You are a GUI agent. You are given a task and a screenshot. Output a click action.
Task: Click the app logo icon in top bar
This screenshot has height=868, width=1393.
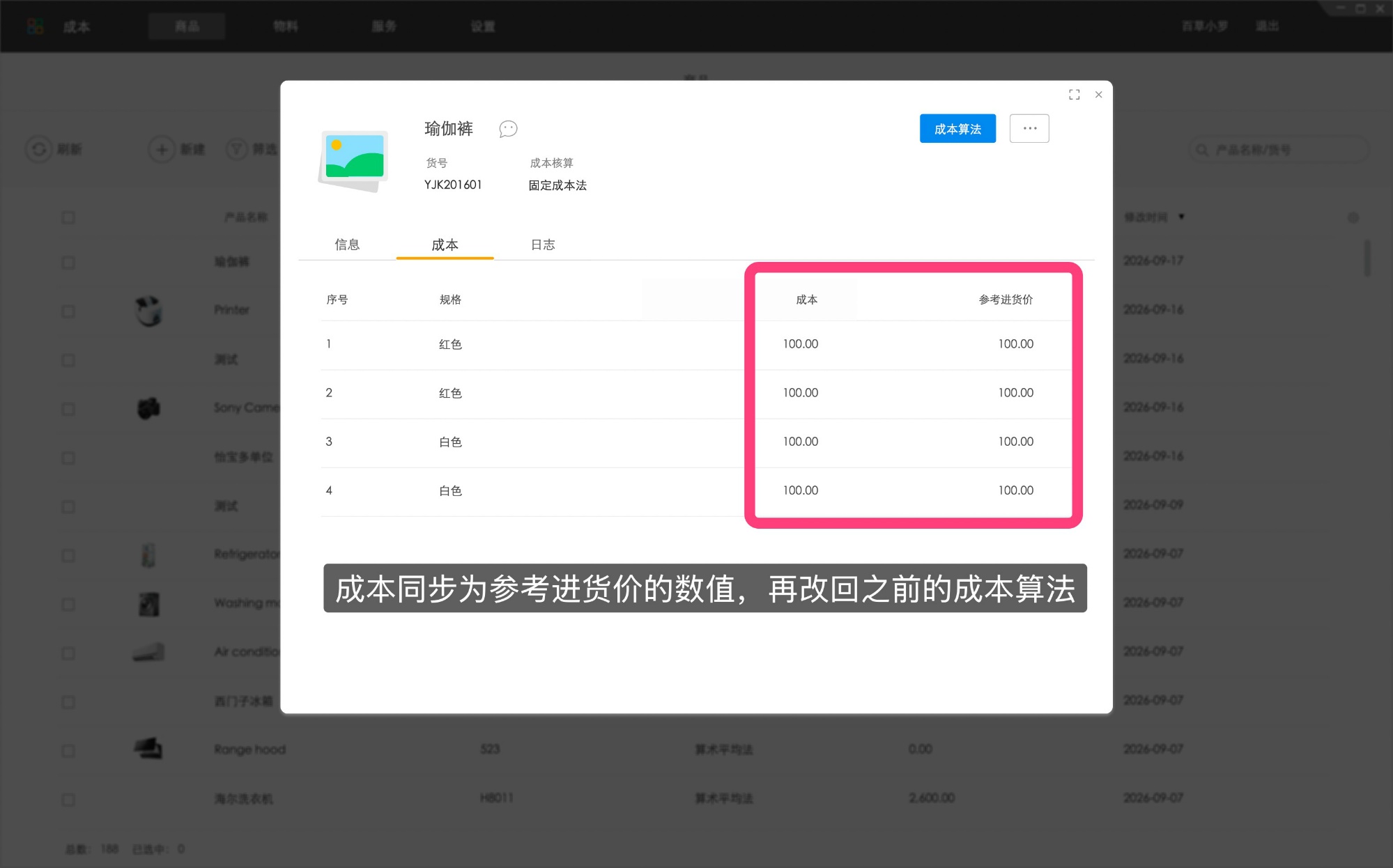coord(36,26)
